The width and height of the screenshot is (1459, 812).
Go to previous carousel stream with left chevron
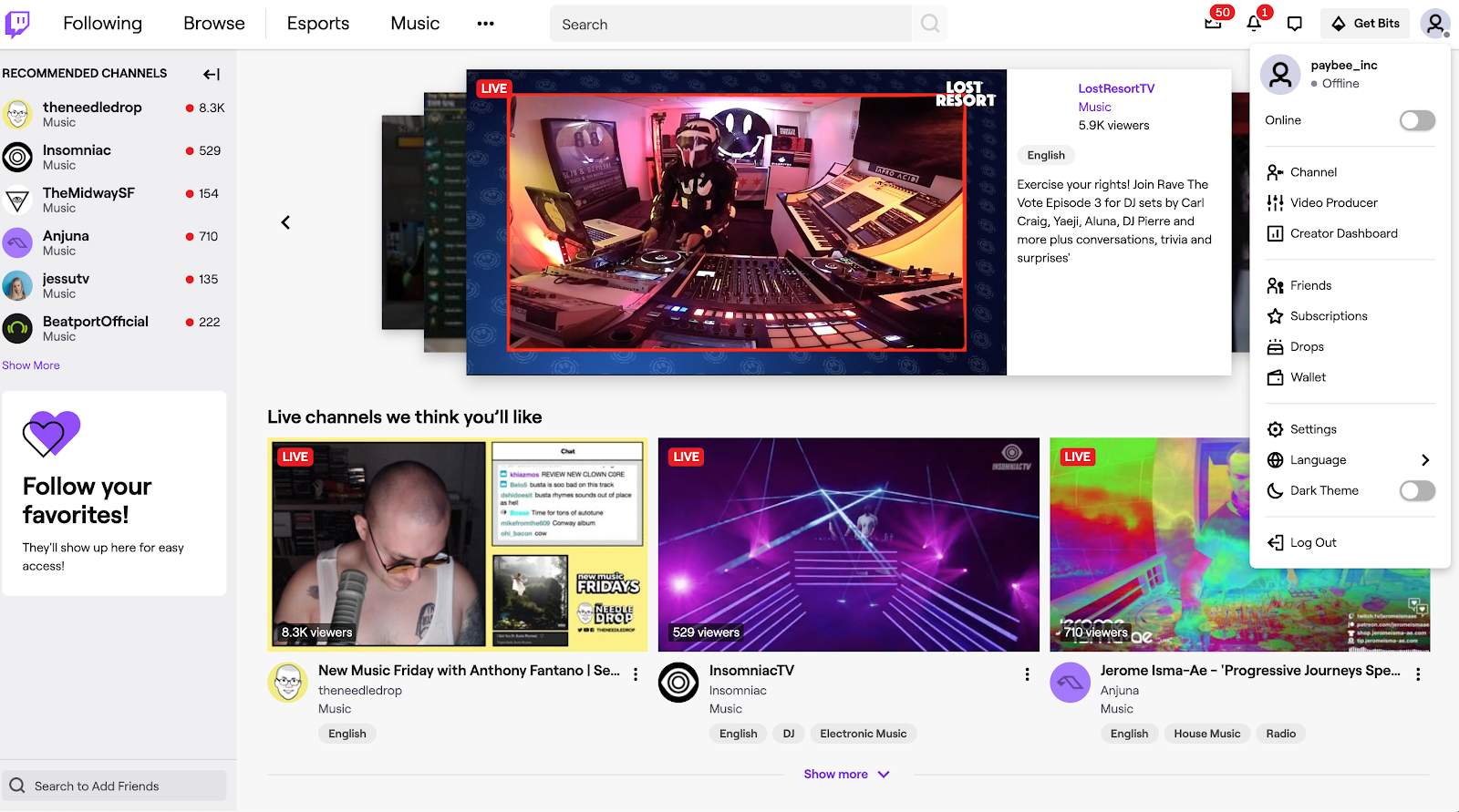point(285,222)
